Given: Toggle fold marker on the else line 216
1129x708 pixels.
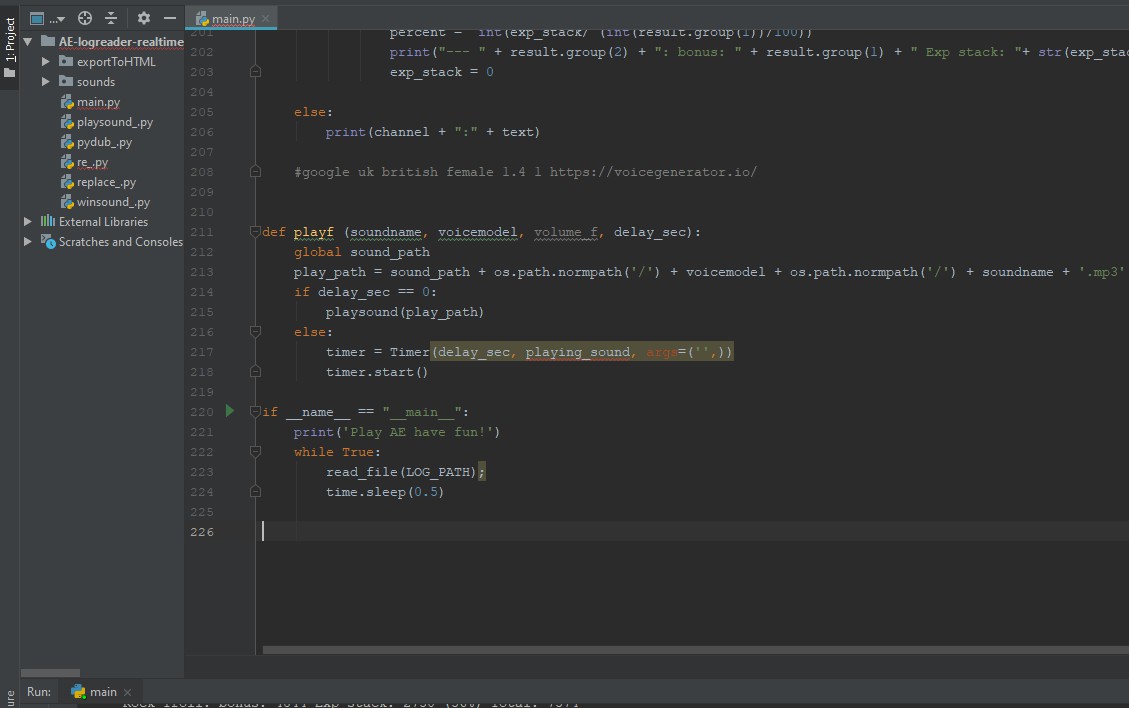Looking at the screenshot, I should (256, 332).
